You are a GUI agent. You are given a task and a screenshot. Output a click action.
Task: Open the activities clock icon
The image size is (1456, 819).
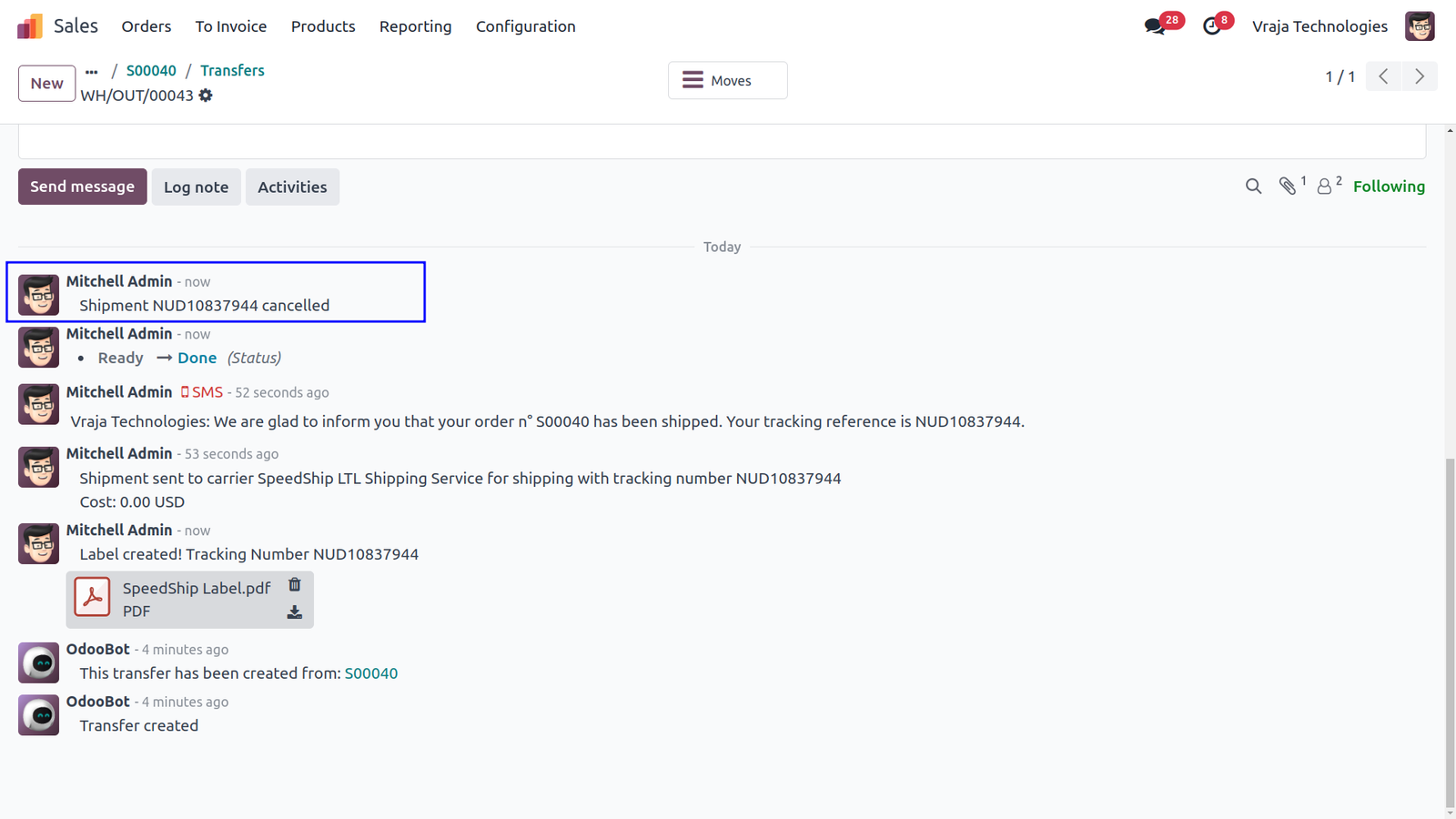[x=1211, y=26]
